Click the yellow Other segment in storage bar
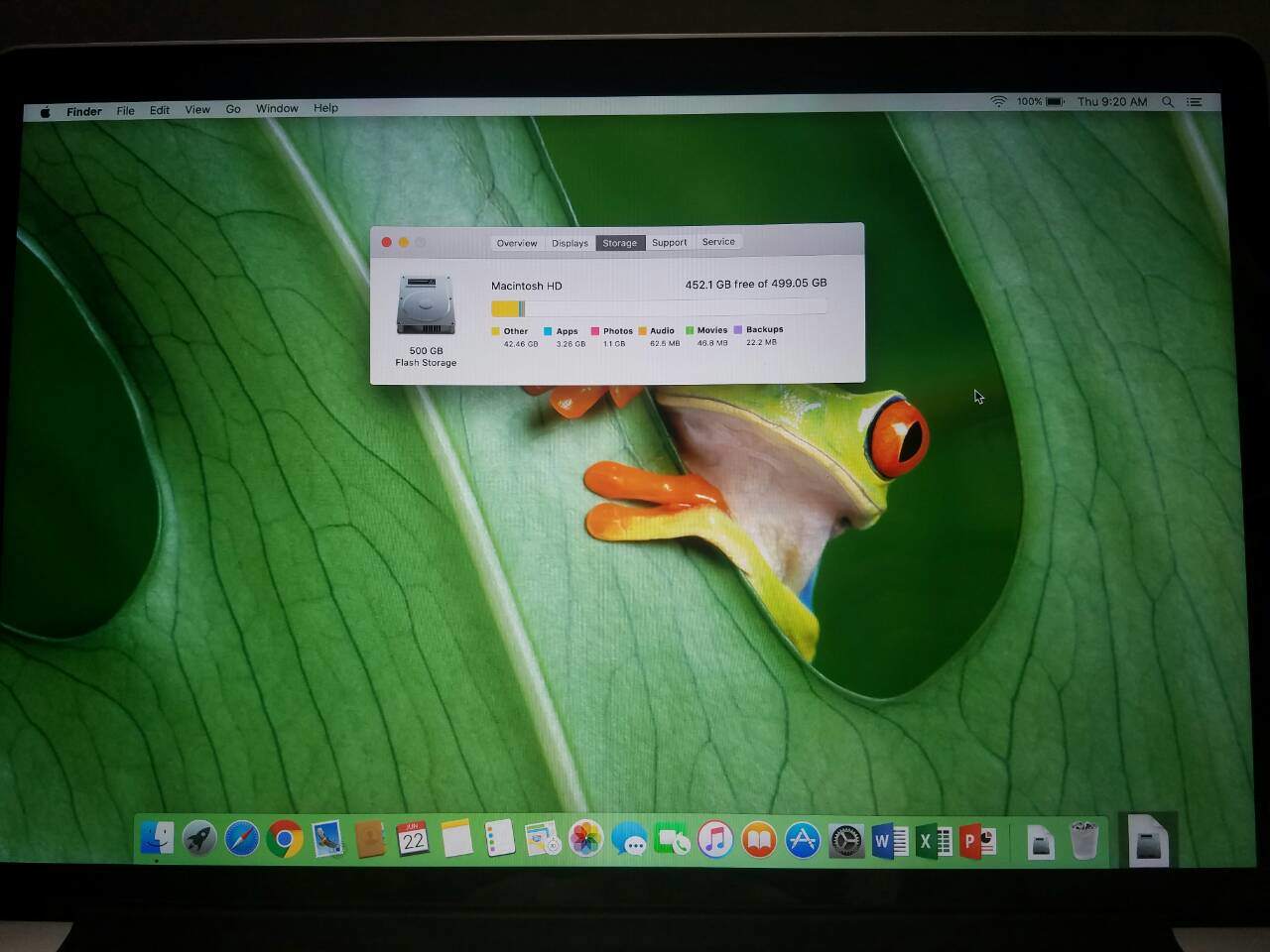1270x952 pixels. click(x=504, y=308)
